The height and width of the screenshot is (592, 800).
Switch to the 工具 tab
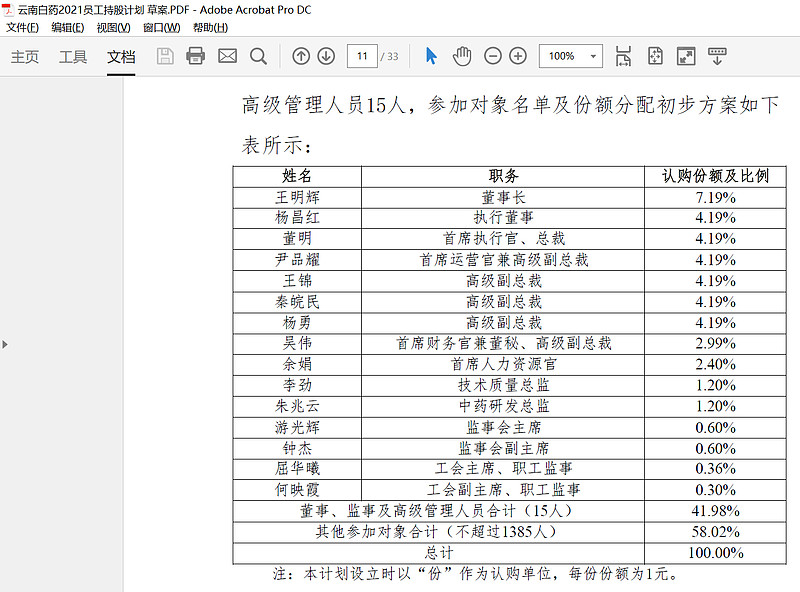point(72,57)
